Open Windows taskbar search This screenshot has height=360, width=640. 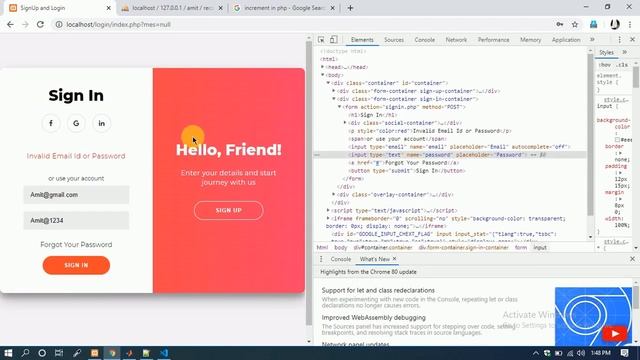[x=25, y=353]
